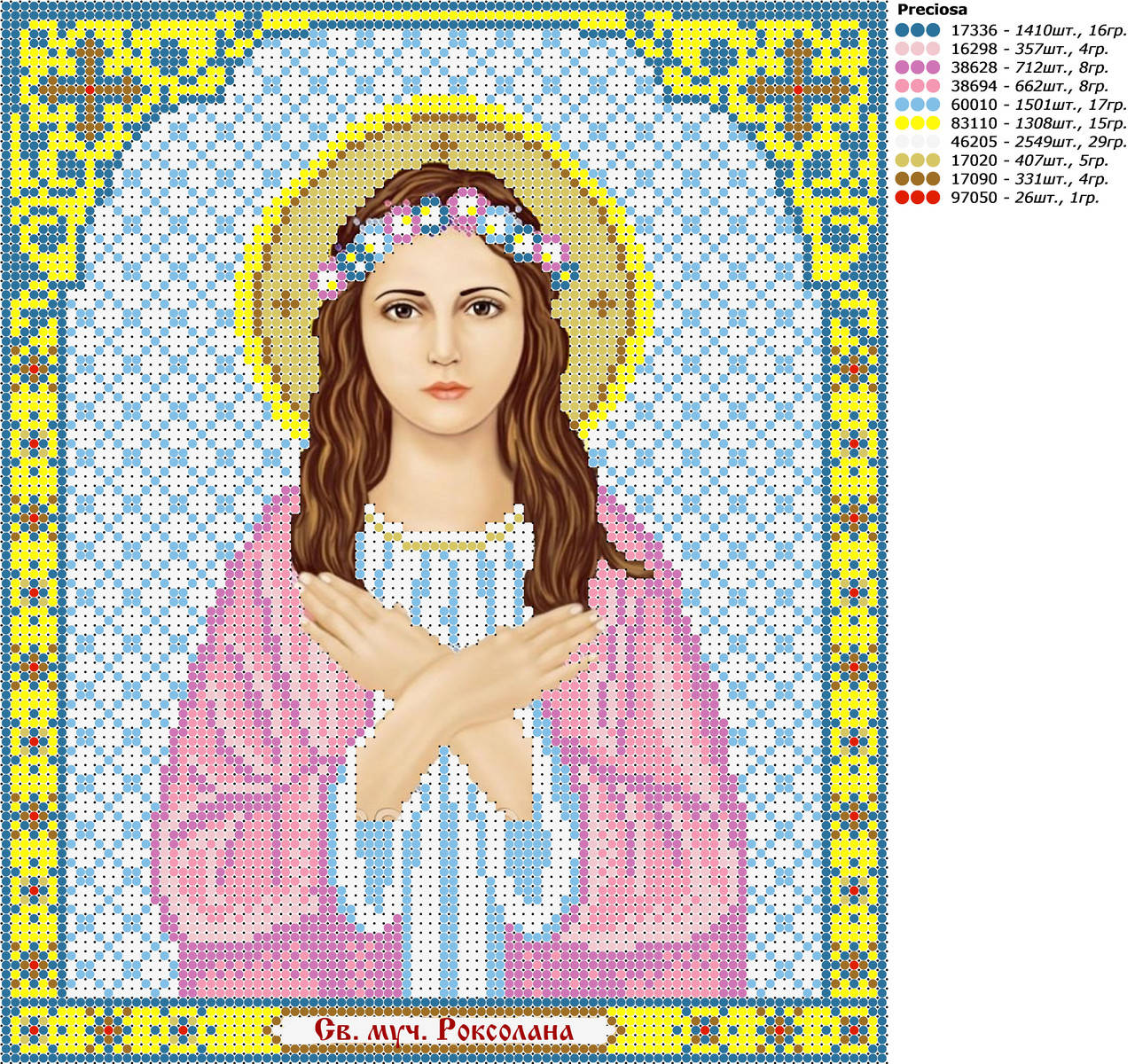Click the dark blue 17336 bead swatch
This screenshot has width=1135, height=1064.
coord(917,30)
